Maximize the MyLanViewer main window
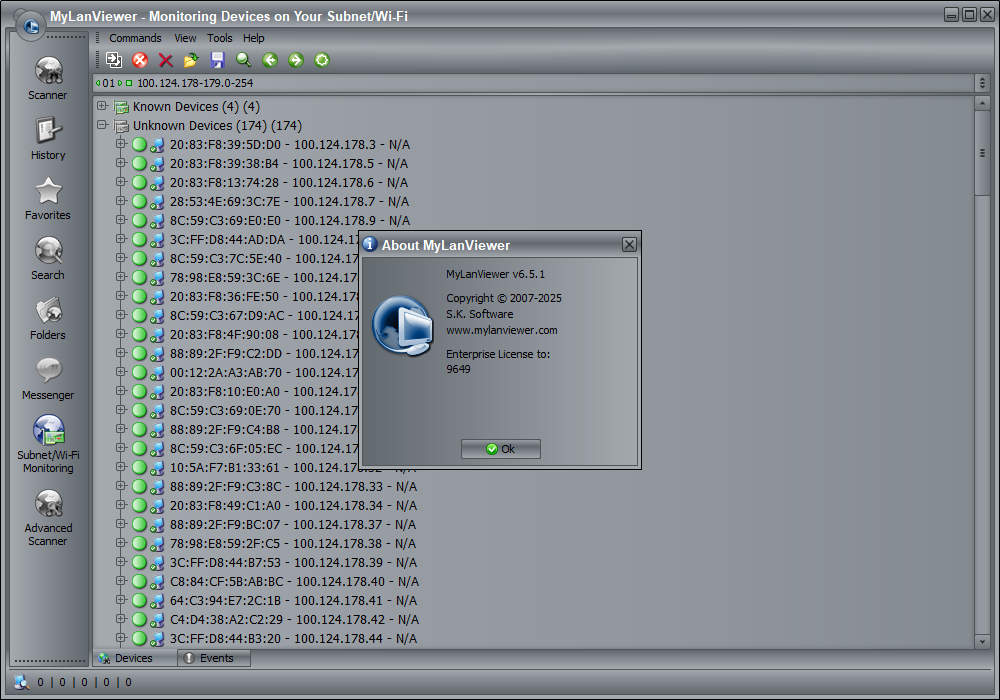Screen dimensions: 1000x700 (969, 15)
